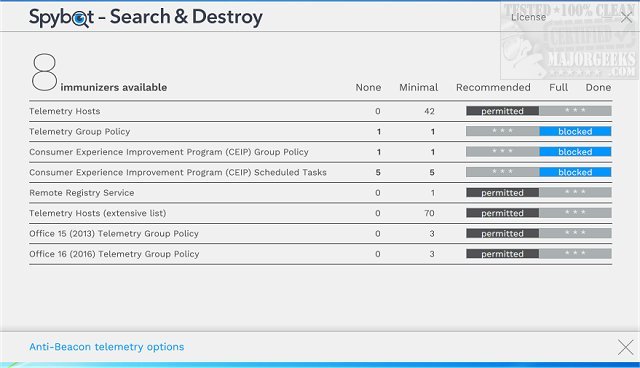Click permitted for Remote Registry Service
This screenshot has width=640, height=368.
[x=502, y=193]
